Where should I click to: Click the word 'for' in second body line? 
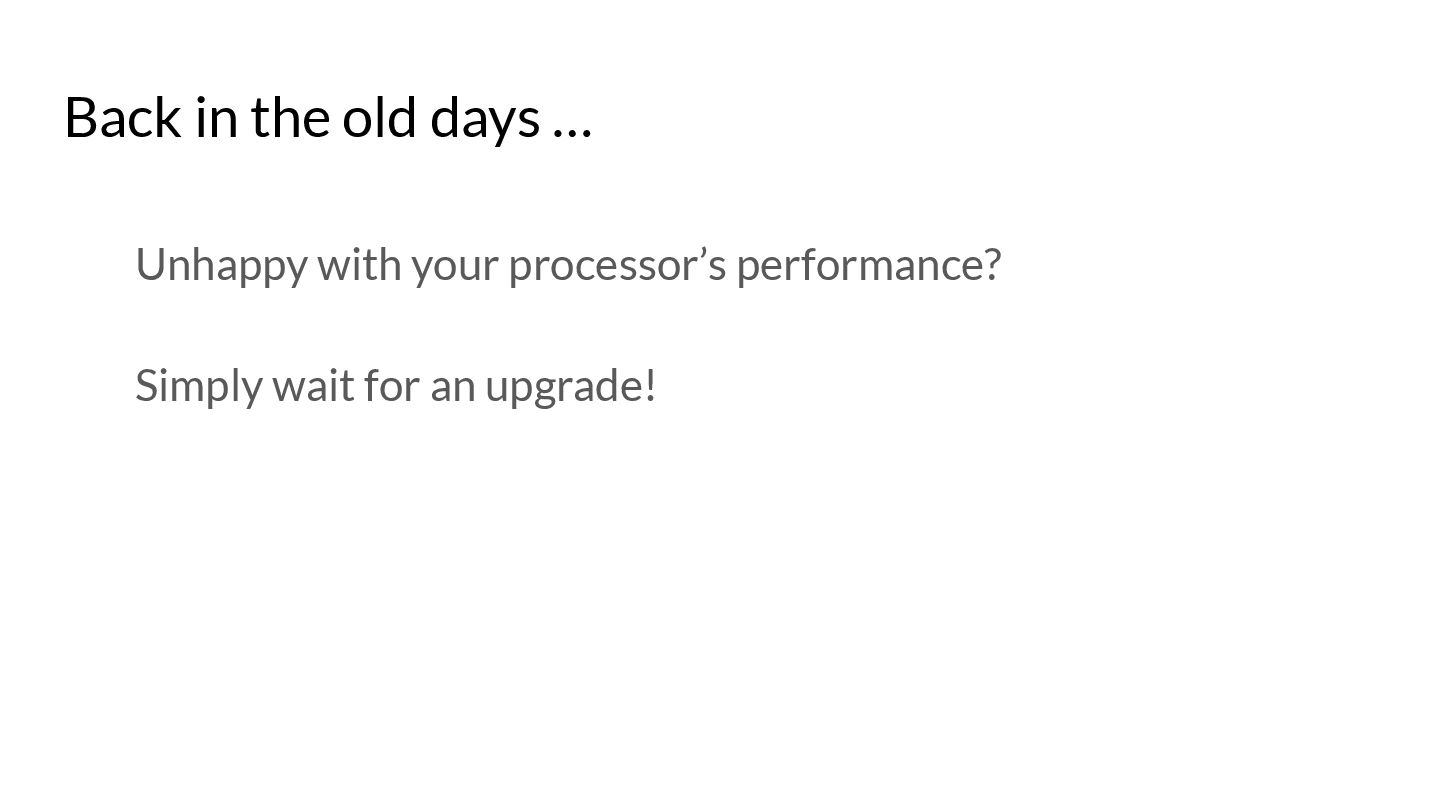coord(391,386)
